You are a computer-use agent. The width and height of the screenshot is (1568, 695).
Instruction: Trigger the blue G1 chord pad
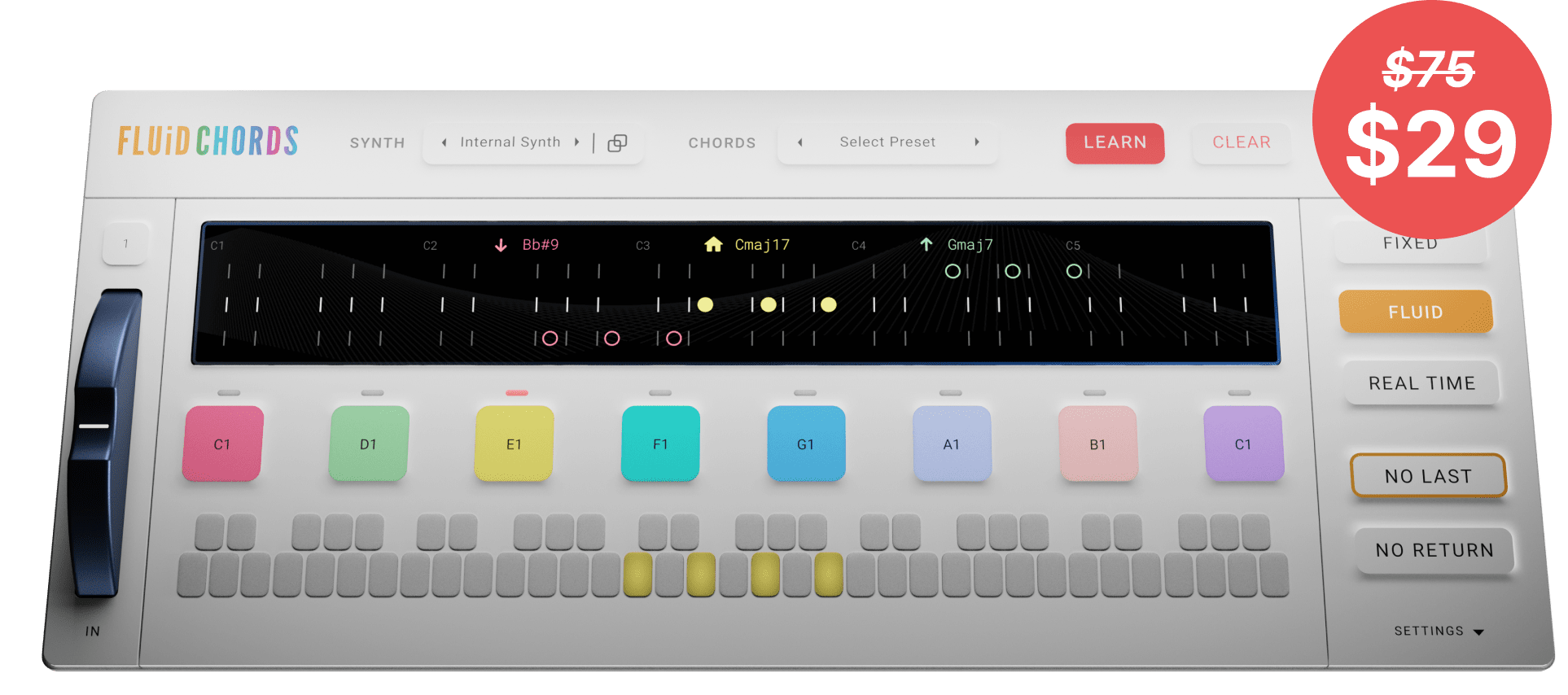click(x=806, y=444)
